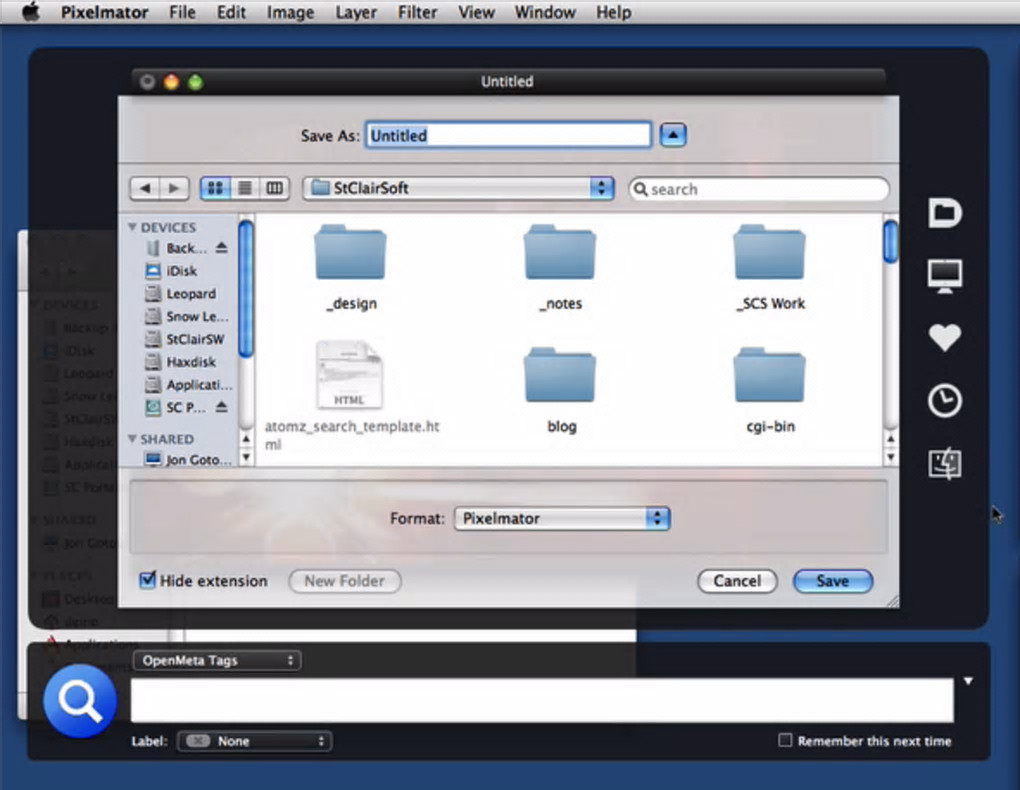Toggle the Hide extension checkbox

(148, 581)
